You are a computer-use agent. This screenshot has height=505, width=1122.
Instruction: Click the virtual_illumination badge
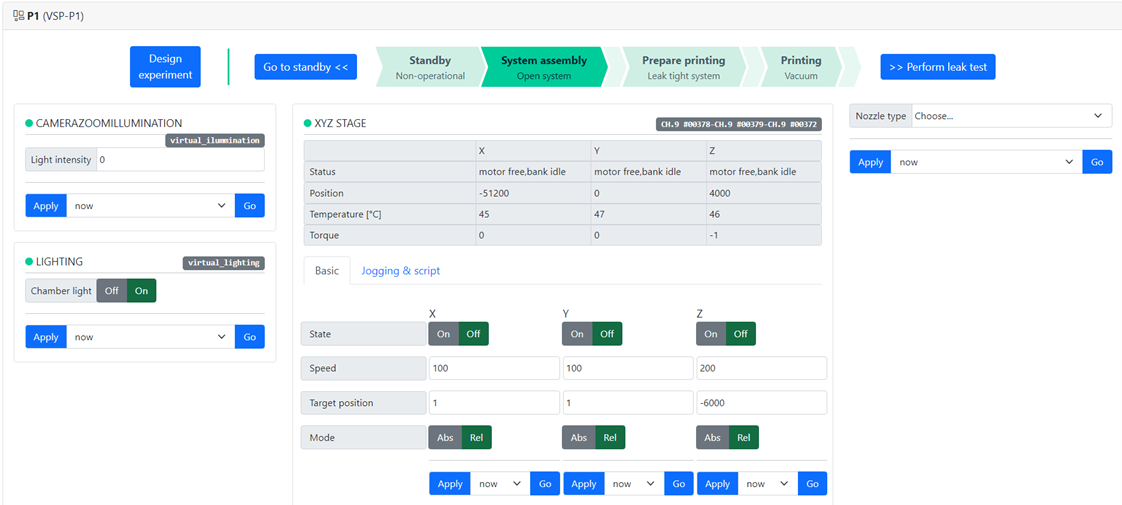(215, 141)
